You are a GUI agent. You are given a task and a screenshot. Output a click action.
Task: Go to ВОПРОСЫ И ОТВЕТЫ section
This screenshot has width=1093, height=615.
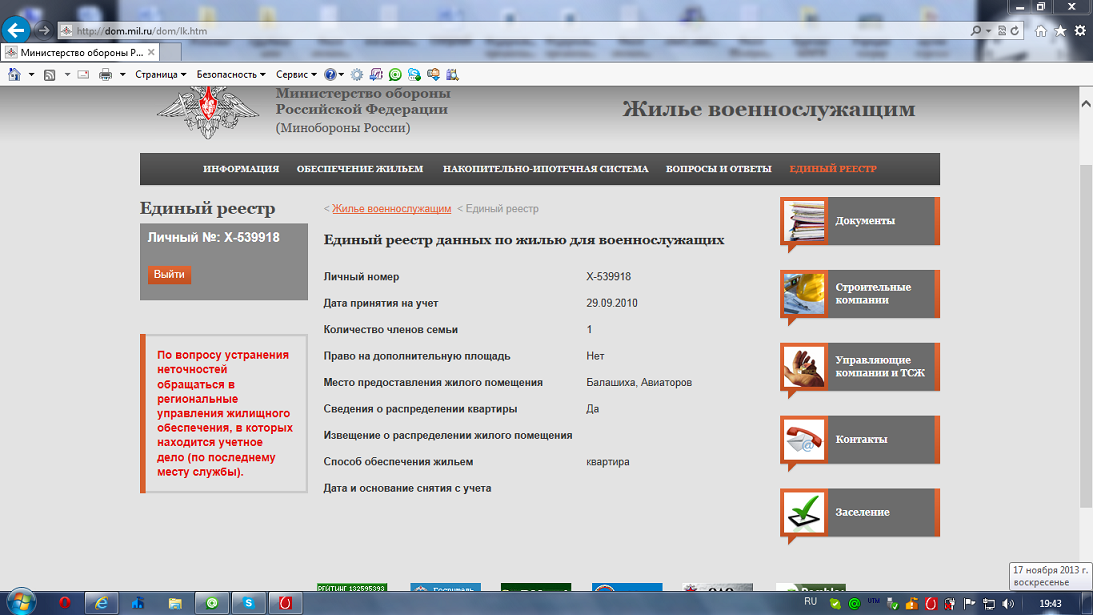pyautogui.click(x=718, y=169)
